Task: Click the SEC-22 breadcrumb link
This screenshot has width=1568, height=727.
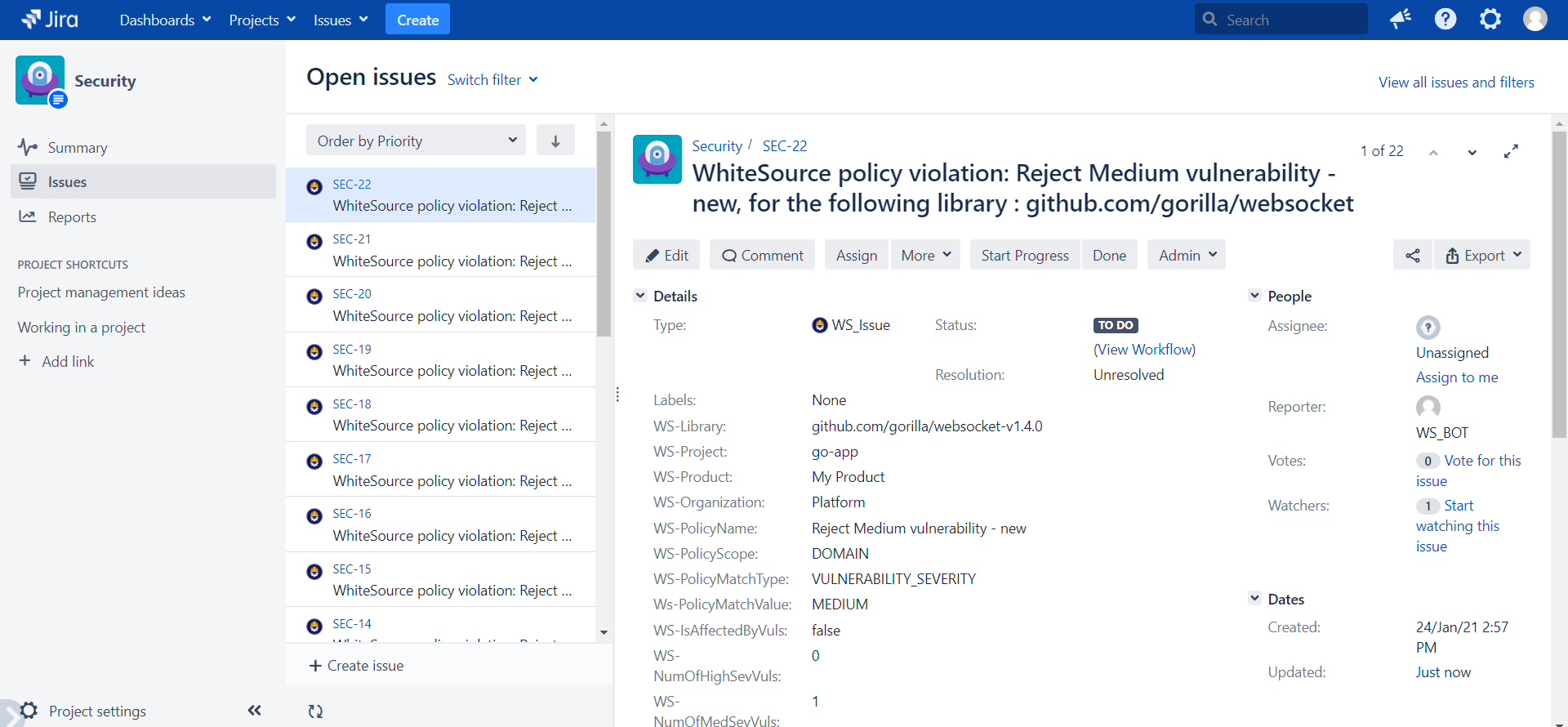Action: pos(785,146)
